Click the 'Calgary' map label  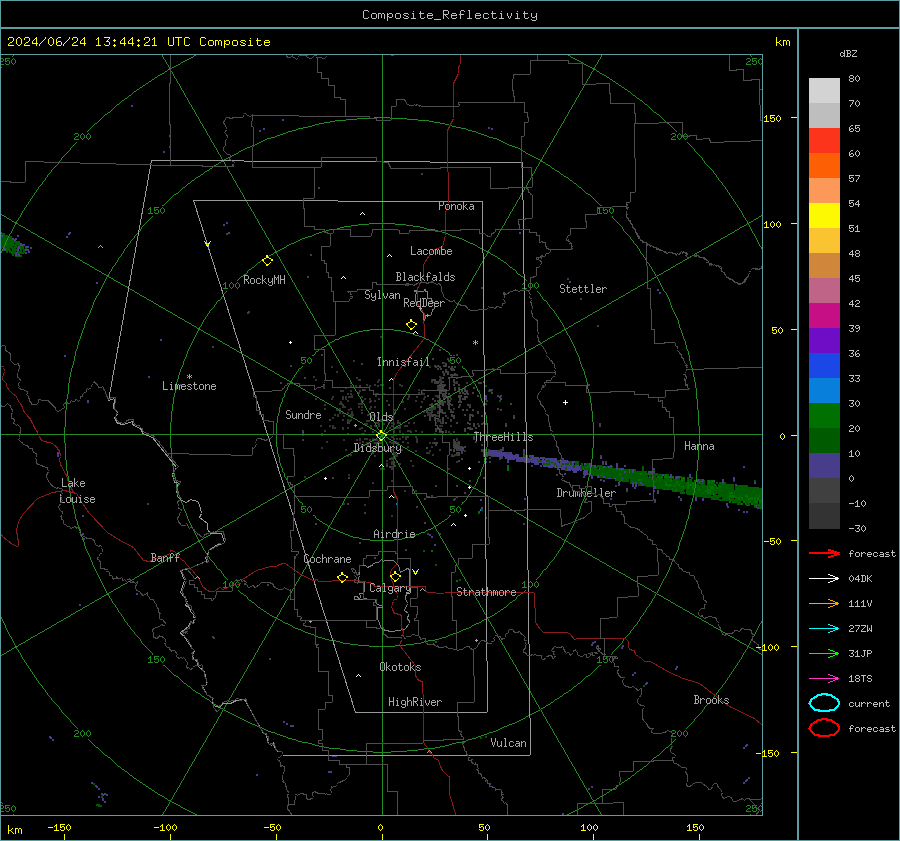click(390, 588)
